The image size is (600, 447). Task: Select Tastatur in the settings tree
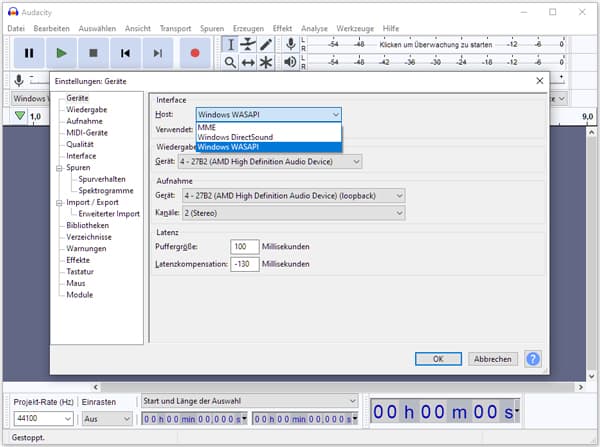click(x=80, y=272)
